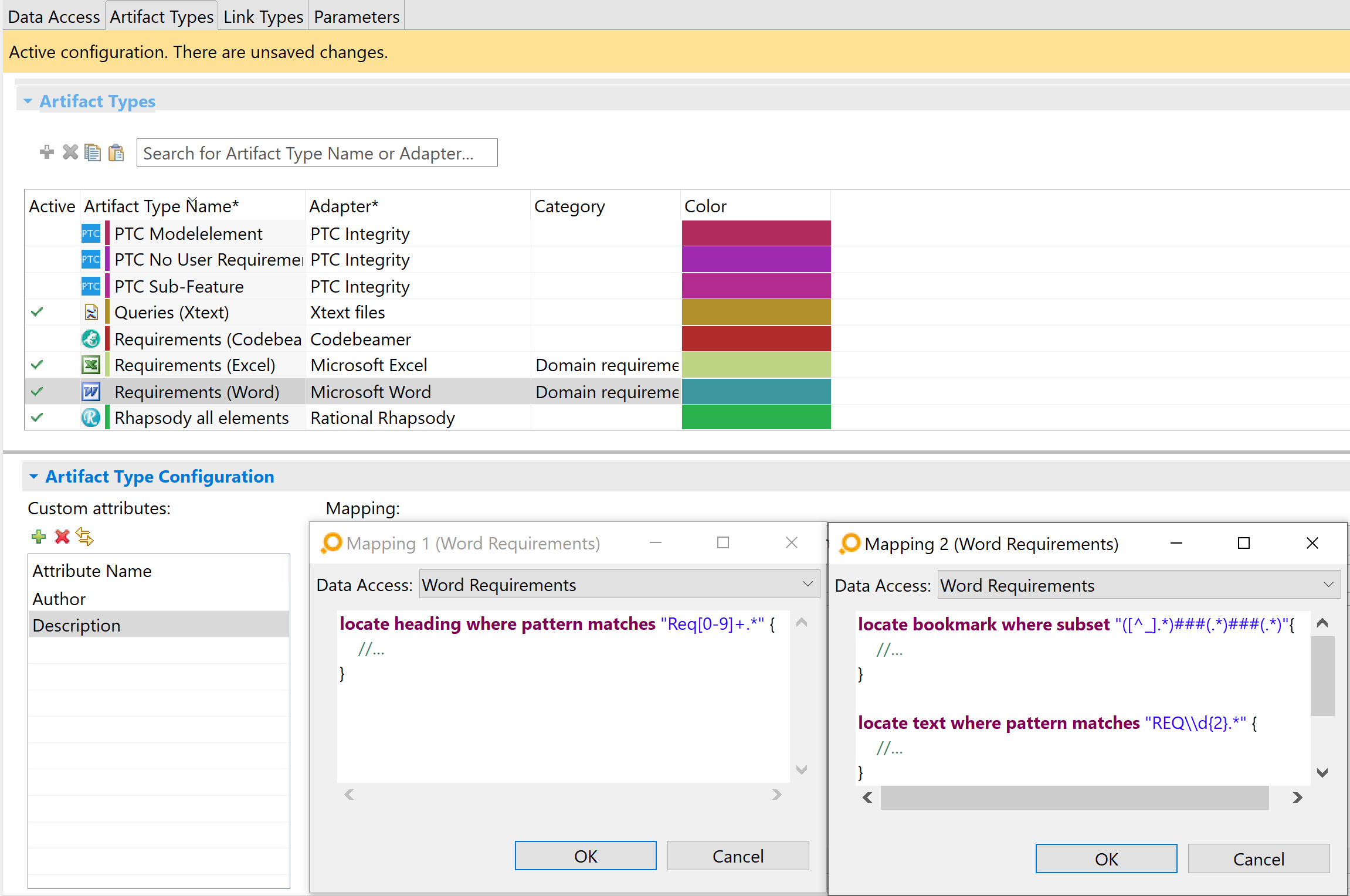Click scroll left arrow in Mapping 2 editor

tap(867, 797)
